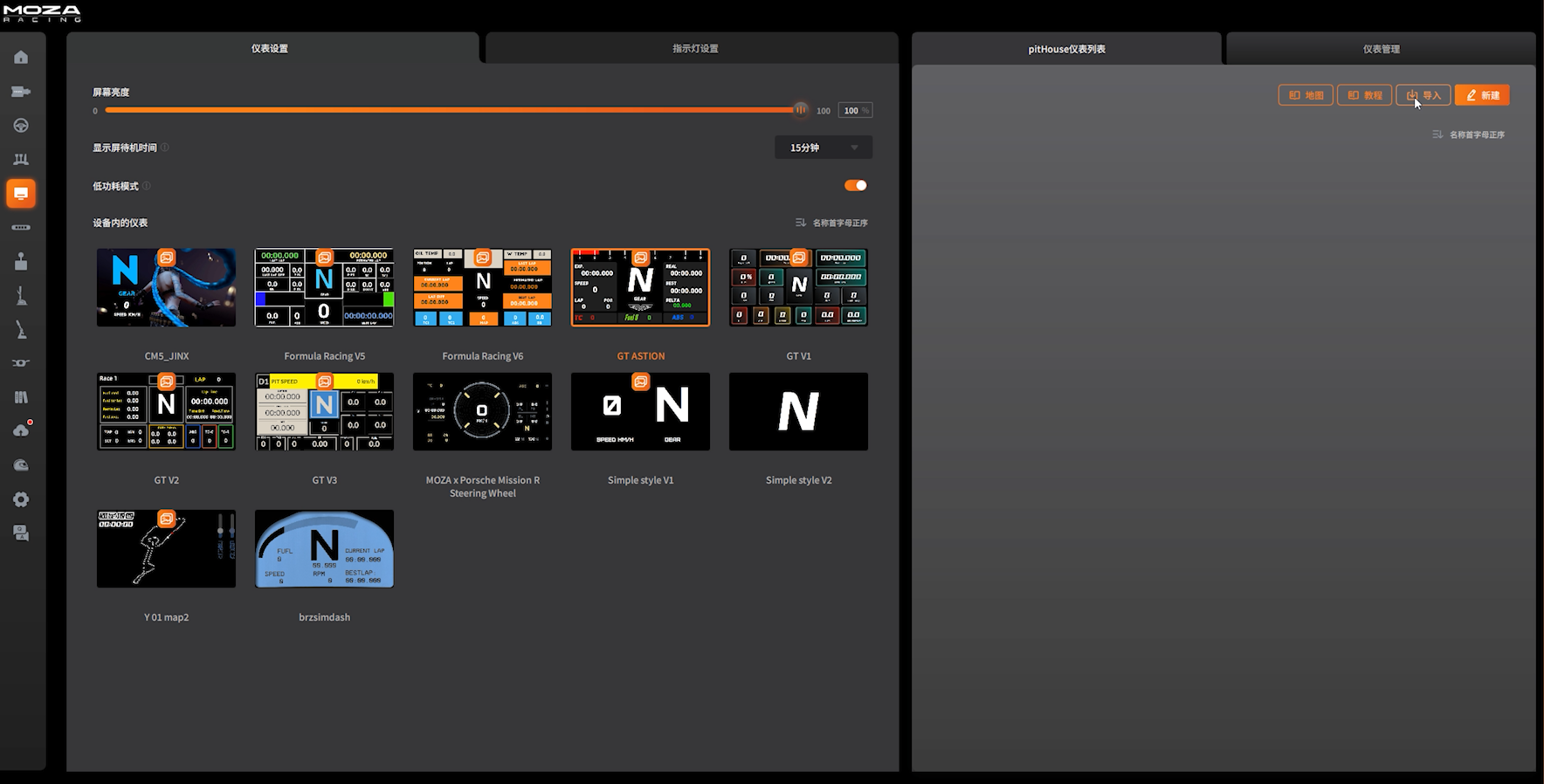Open the 15分钟 standby time dropdown
This screenshot has height=784, width=1544.
click(x=823, y=148)
